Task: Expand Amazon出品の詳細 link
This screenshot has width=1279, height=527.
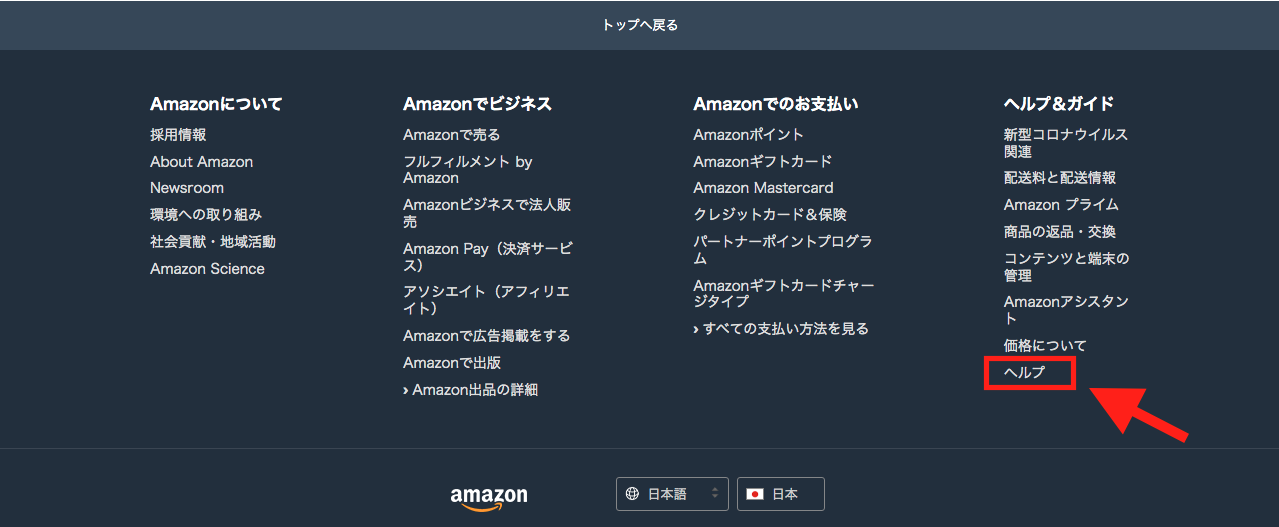Action: click(470, 390)
